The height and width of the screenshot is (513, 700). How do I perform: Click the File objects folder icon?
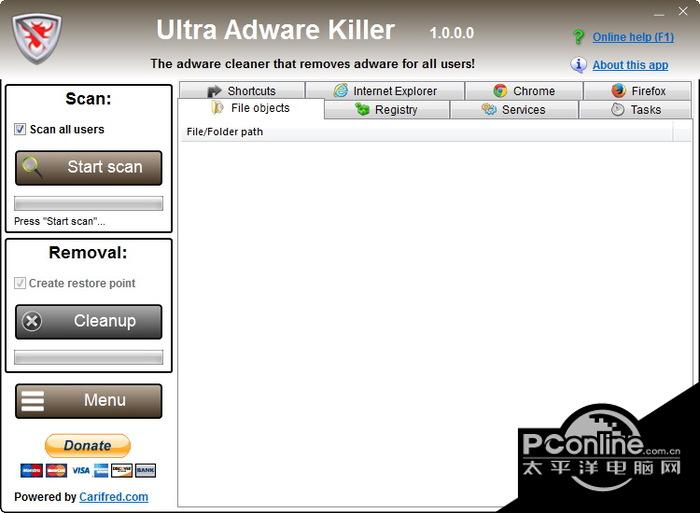(x=217, y=108)
